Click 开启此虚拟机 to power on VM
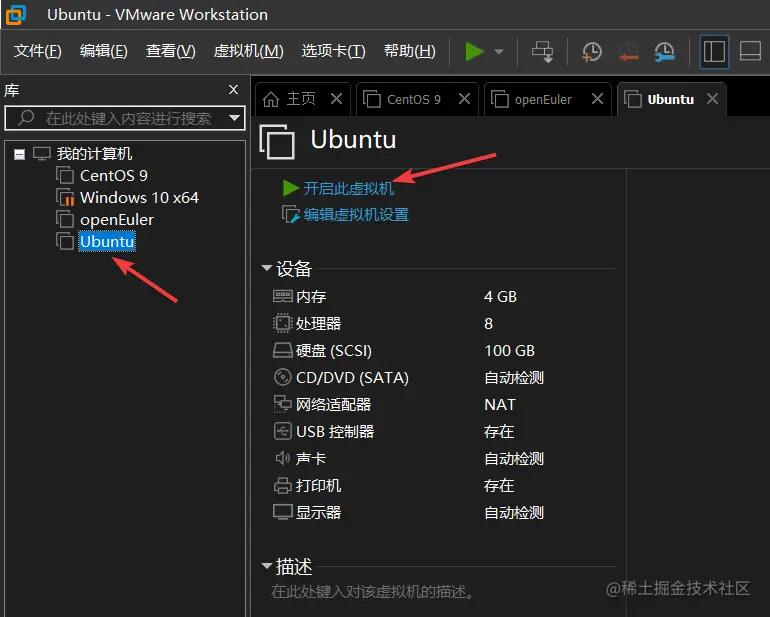 (x=349, y=188)
